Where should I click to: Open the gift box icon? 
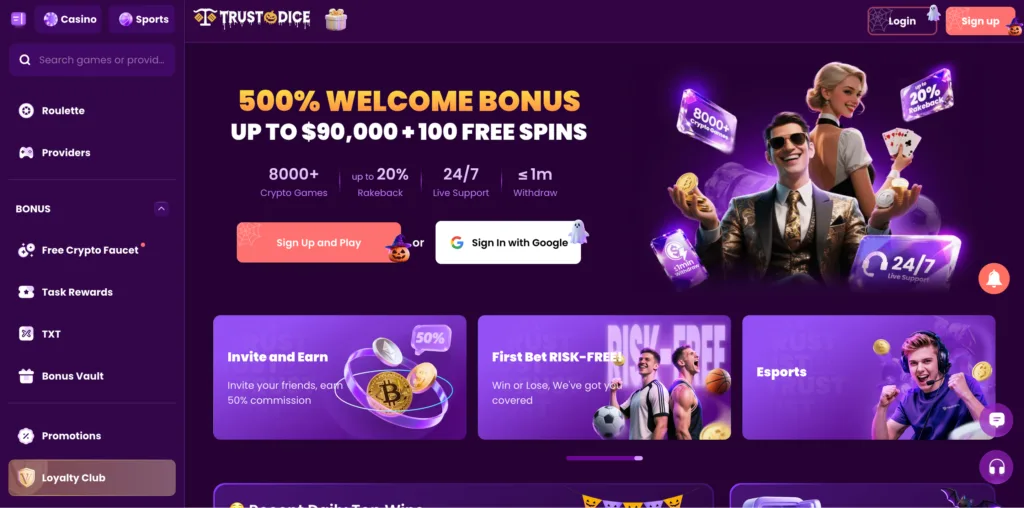(336, 20)
